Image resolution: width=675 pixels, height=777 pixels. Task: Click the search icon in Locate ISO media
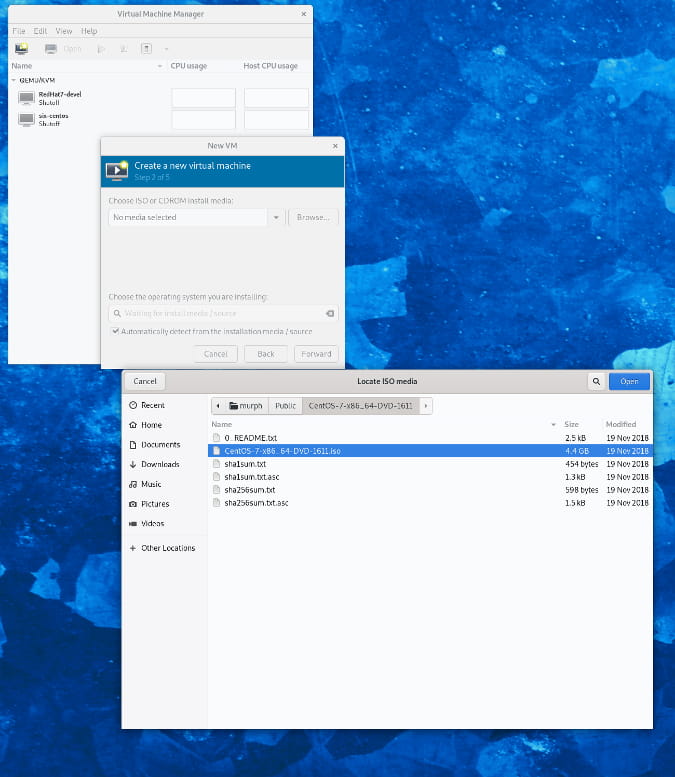pyautogui.click(x=596, y=381)
